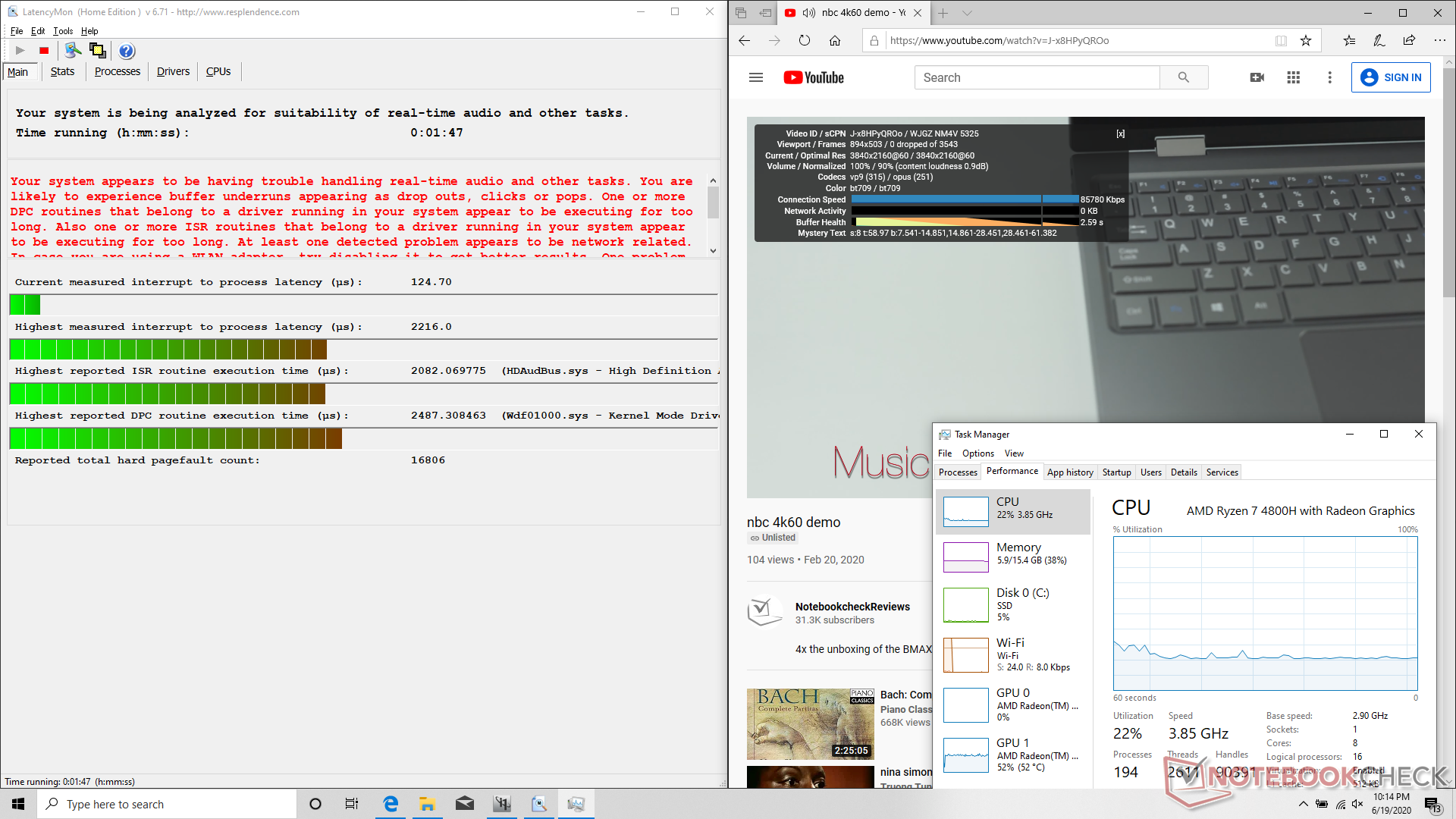Image resolution: width=1456 pixels, height=819 pixels.
Task: Click the YouTube hamburger guide menu icon
Action: pyautogui.click(x=755, y=77)
